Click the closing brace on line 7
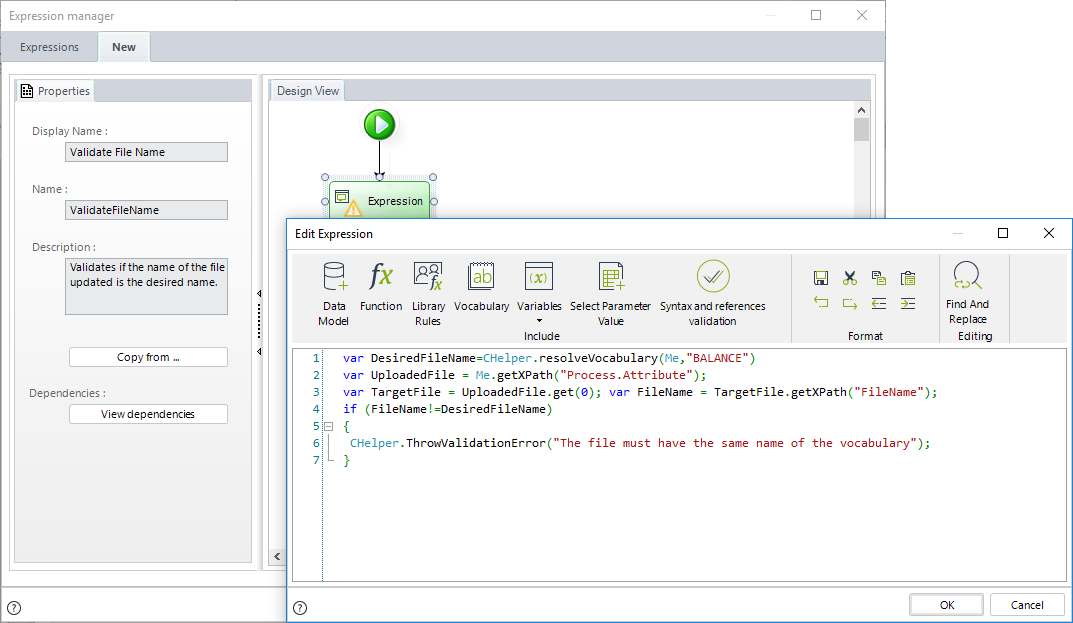This screenshot has width=1073, height=623. [x=346, y=460]
